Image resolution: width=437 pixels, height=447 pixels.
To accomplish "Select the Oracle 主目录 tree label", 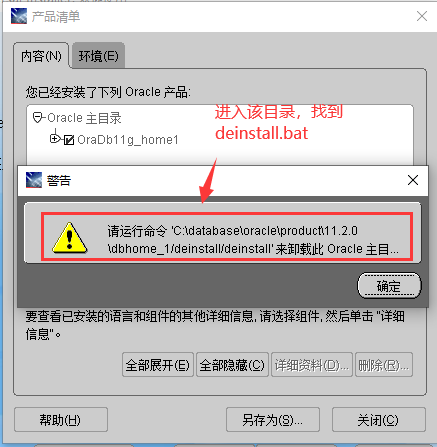I will click(84, 118).
